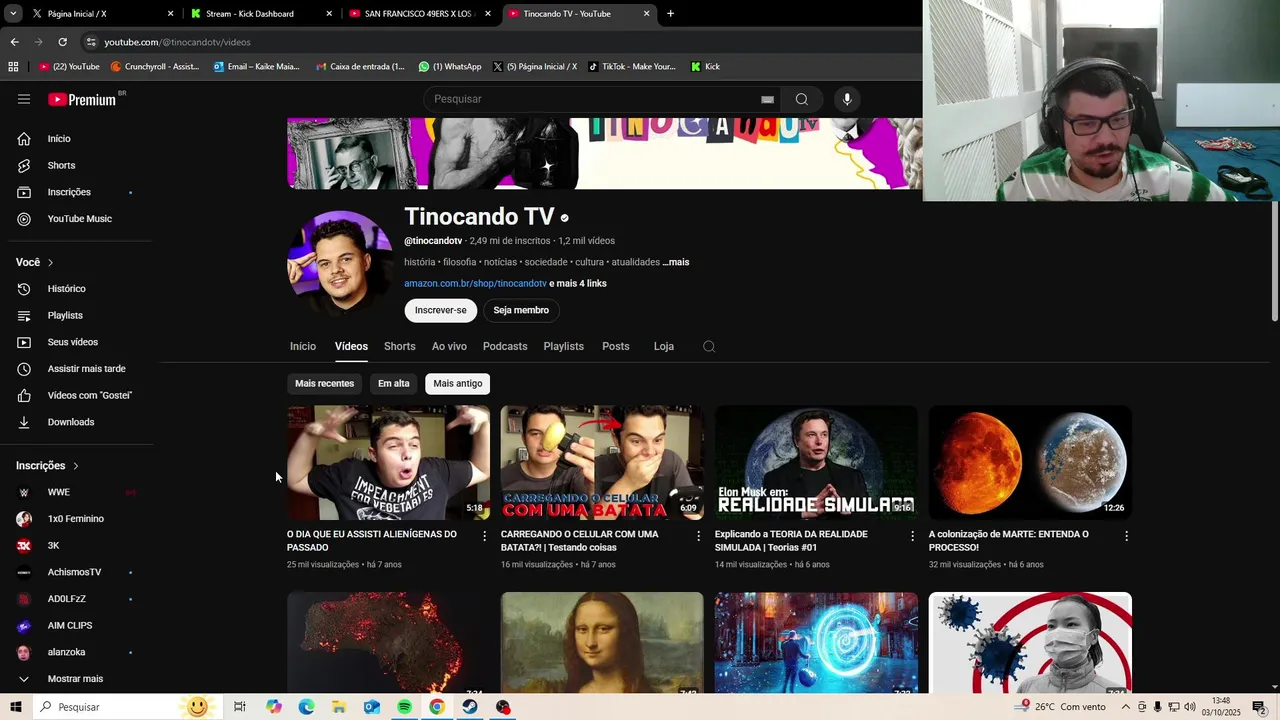Play ALIENÍGENAS DO PASSADO video thumbnail

388,462
